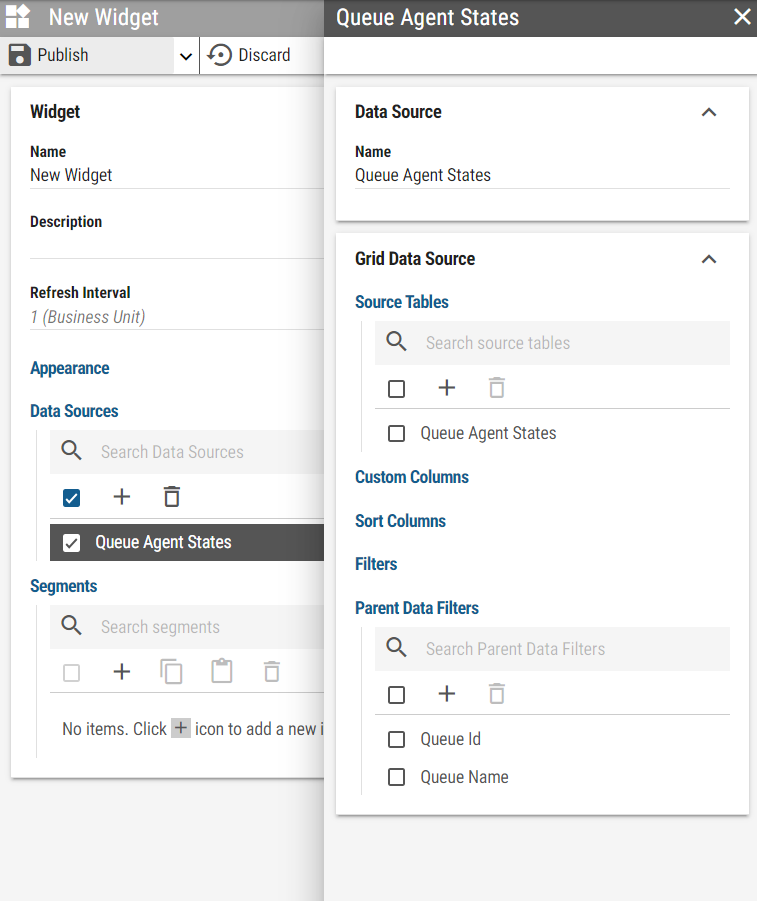This screenshot has height=901, width=757.
Task: Collapse the Data Source section chevron
Action: point(709,112)
